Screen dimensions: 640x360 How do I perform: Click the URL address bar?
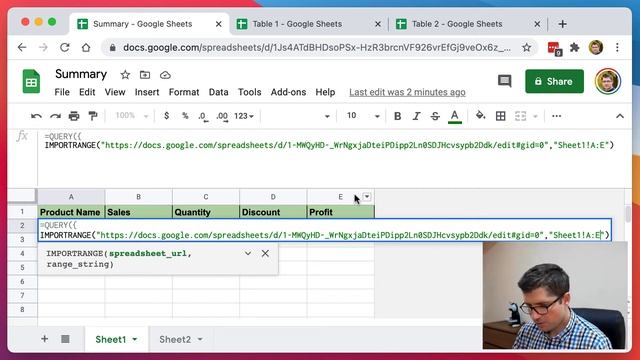tap(316, 48)
